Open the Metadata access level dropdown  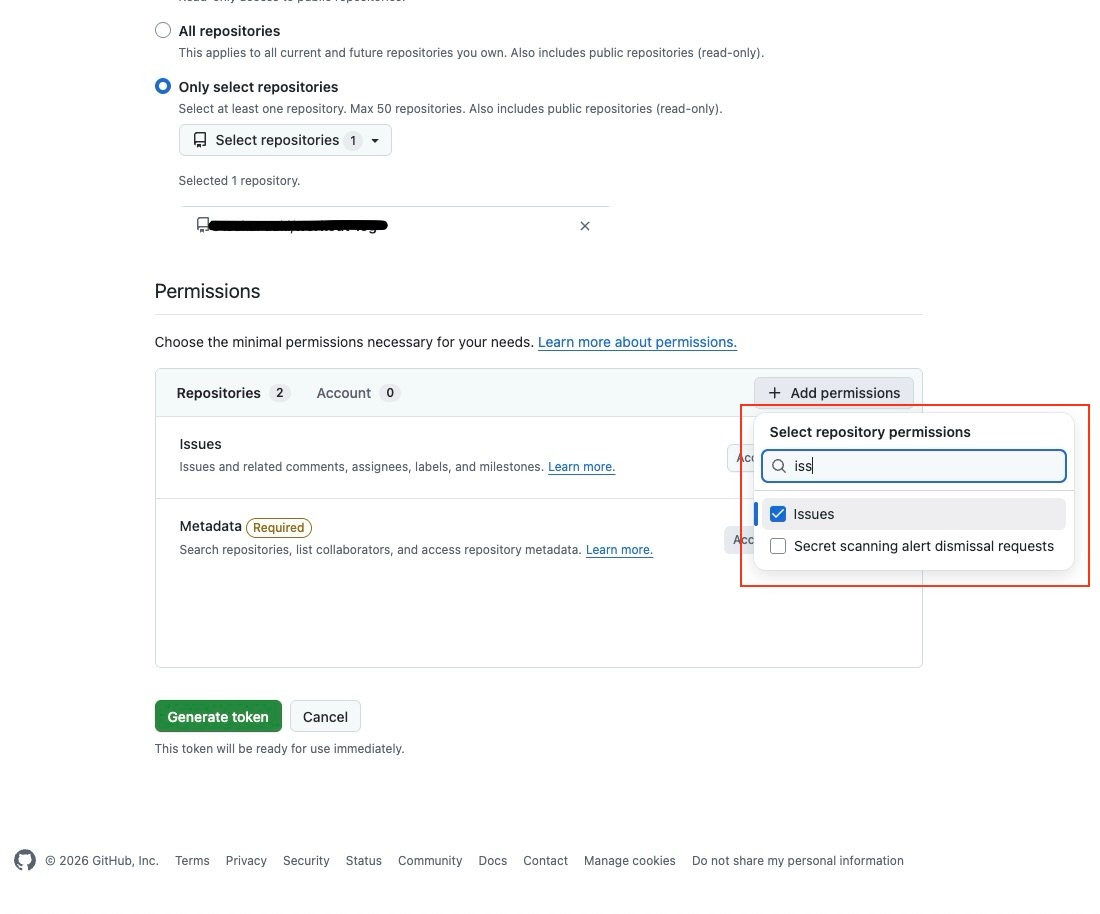point(739,540)
